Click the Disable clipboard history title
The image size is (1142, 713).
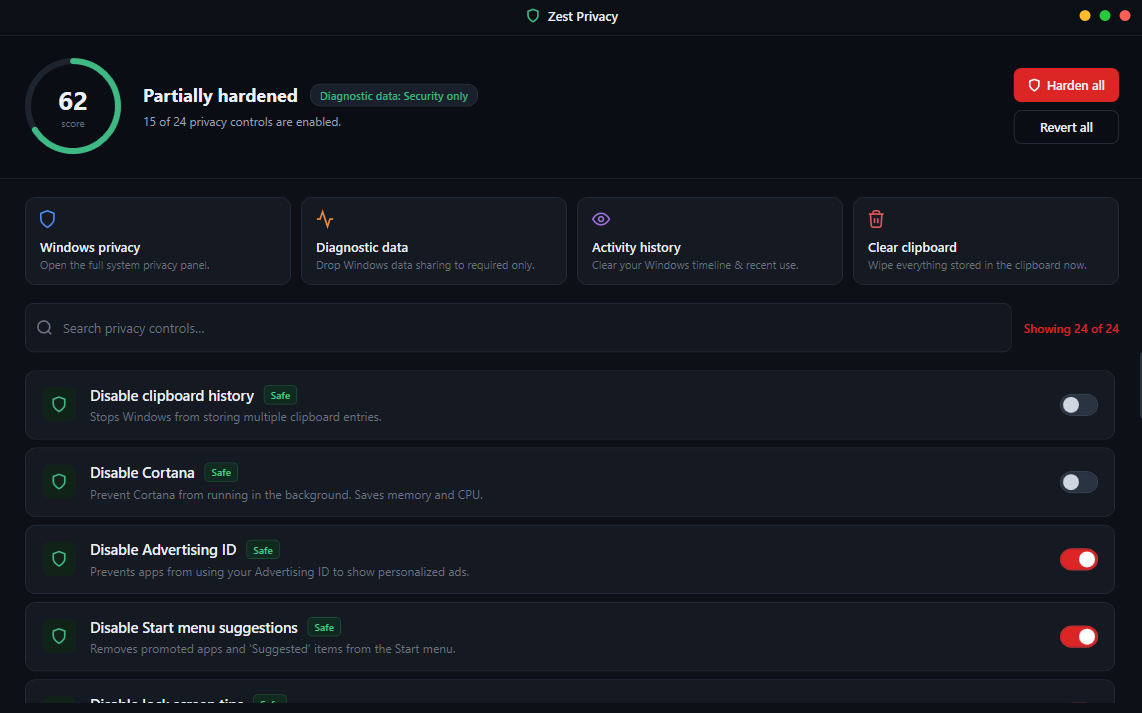172,395
